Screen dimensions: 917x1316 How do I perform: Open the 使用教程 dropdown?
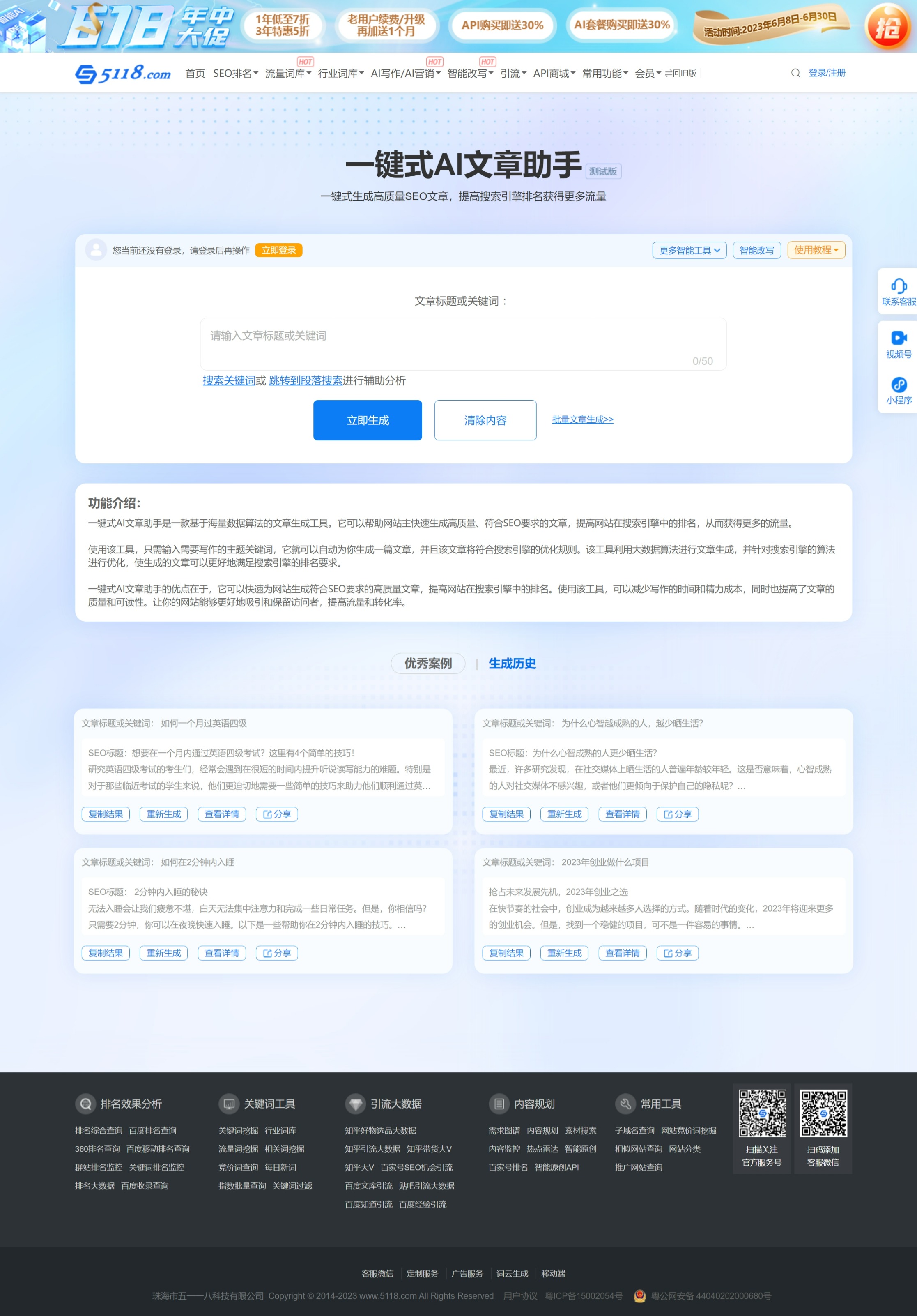(816, 250)
